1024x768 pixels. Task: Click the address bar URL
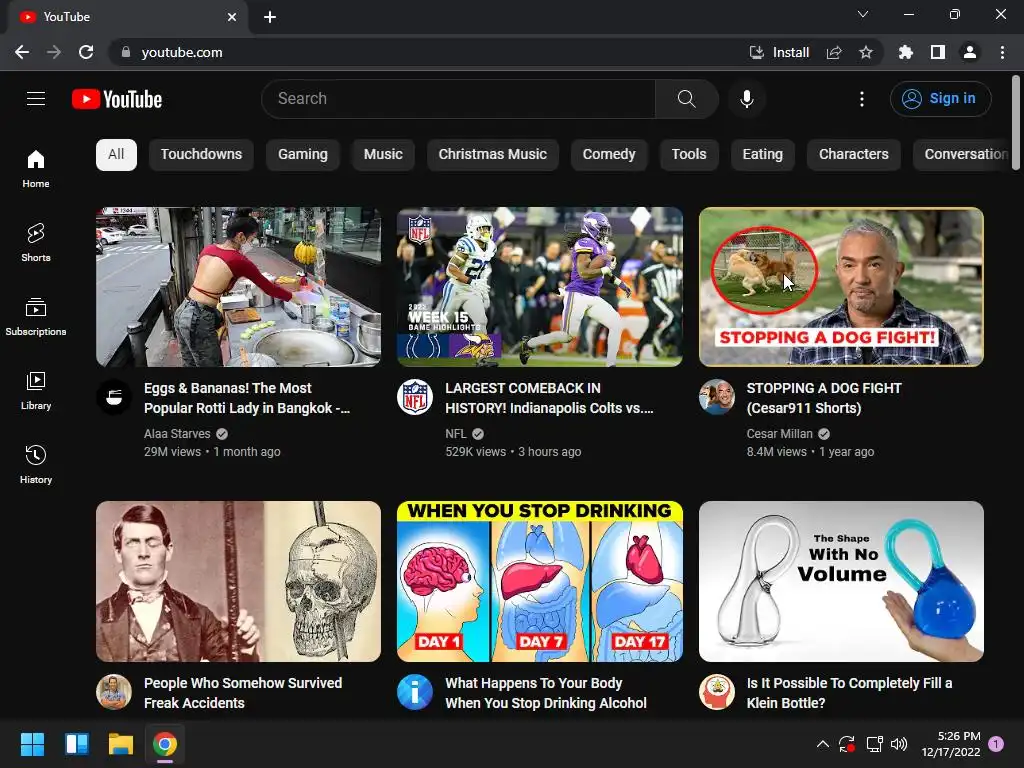(182, 52)
